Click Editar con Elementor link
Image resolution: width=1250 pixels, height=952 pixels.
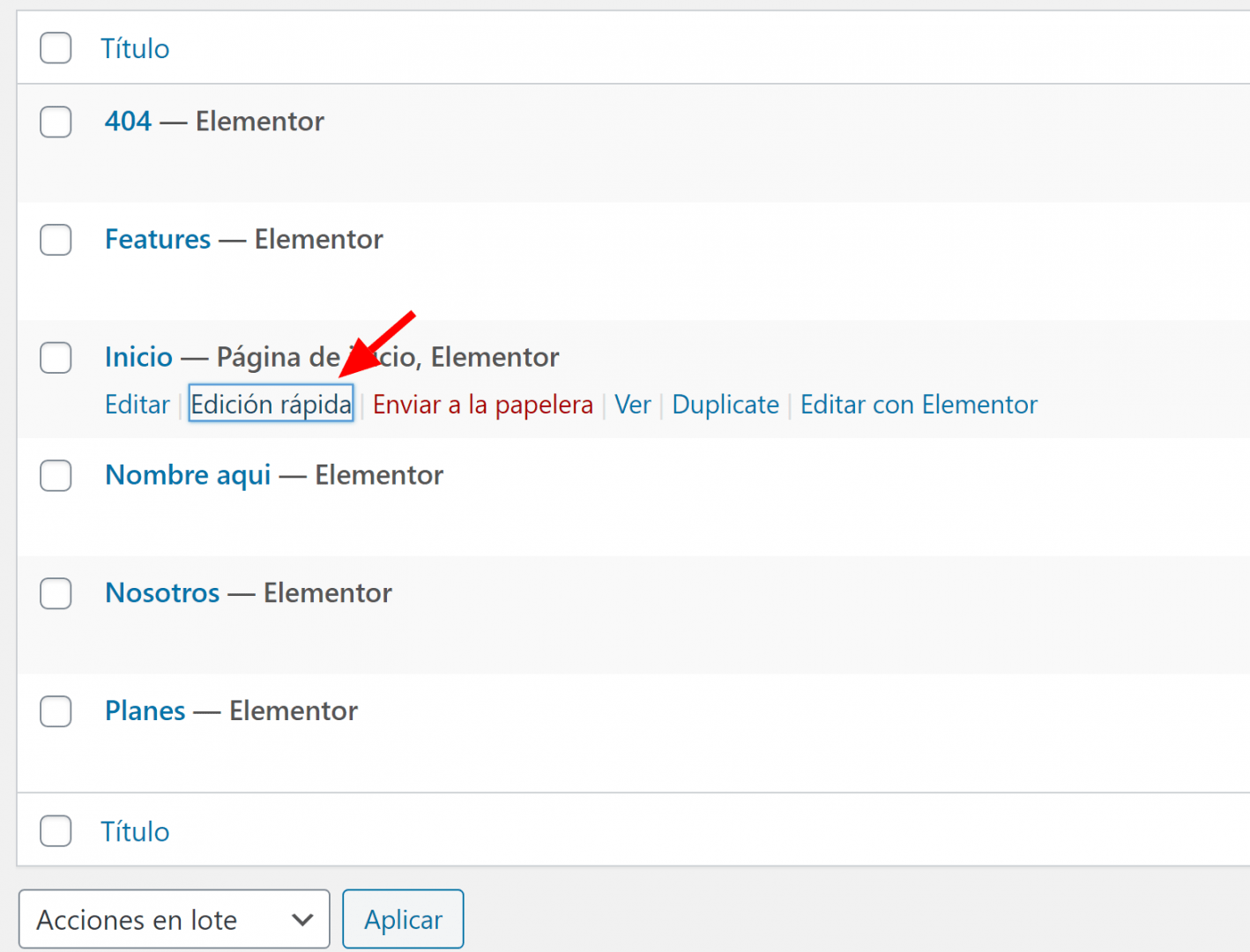pyautogui.click(x=919, y=405)
